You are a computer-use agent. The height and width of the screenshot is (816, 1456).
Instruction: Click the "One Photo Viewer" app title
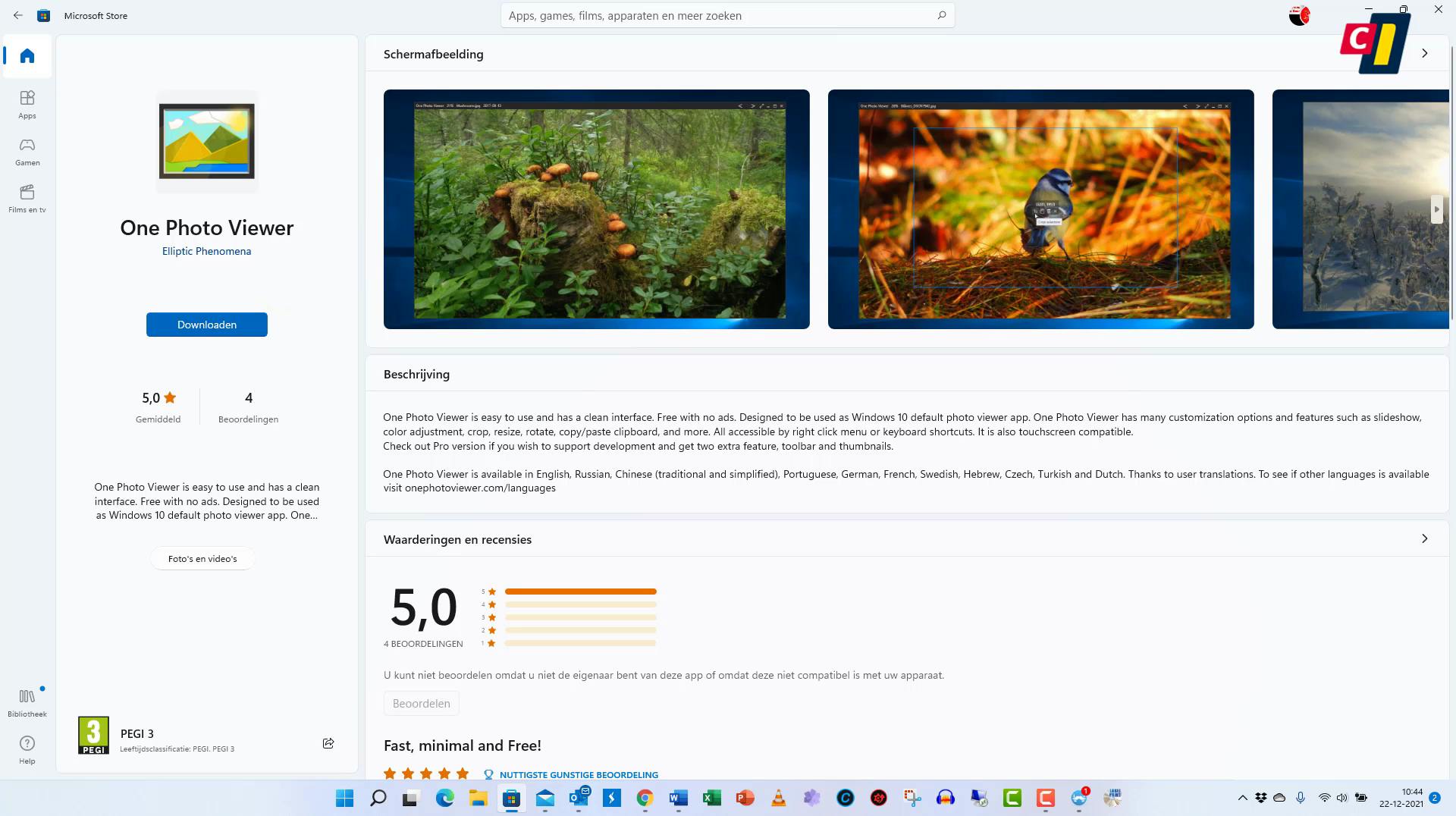coord(207,228)
